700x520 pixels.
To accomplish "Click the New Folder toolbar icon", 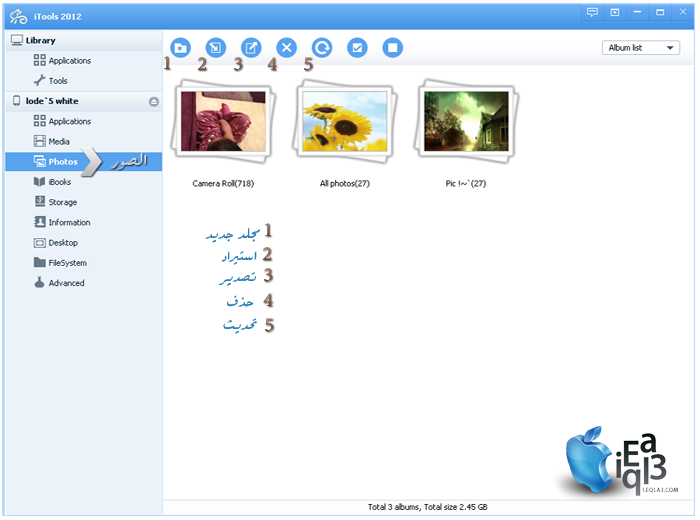I will (181, 47).
